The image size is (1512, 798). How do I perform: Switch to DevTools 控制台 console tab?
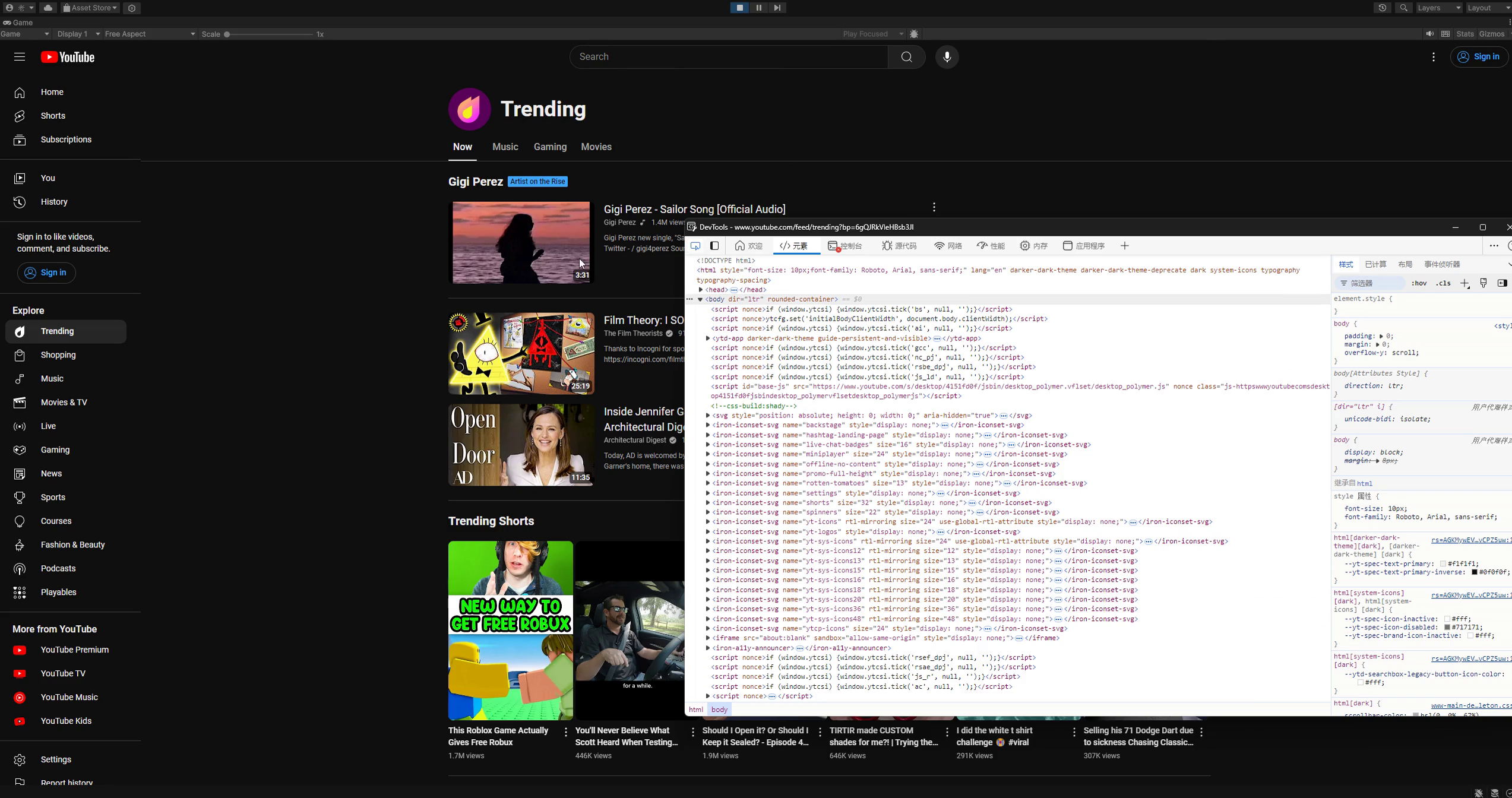845,246
